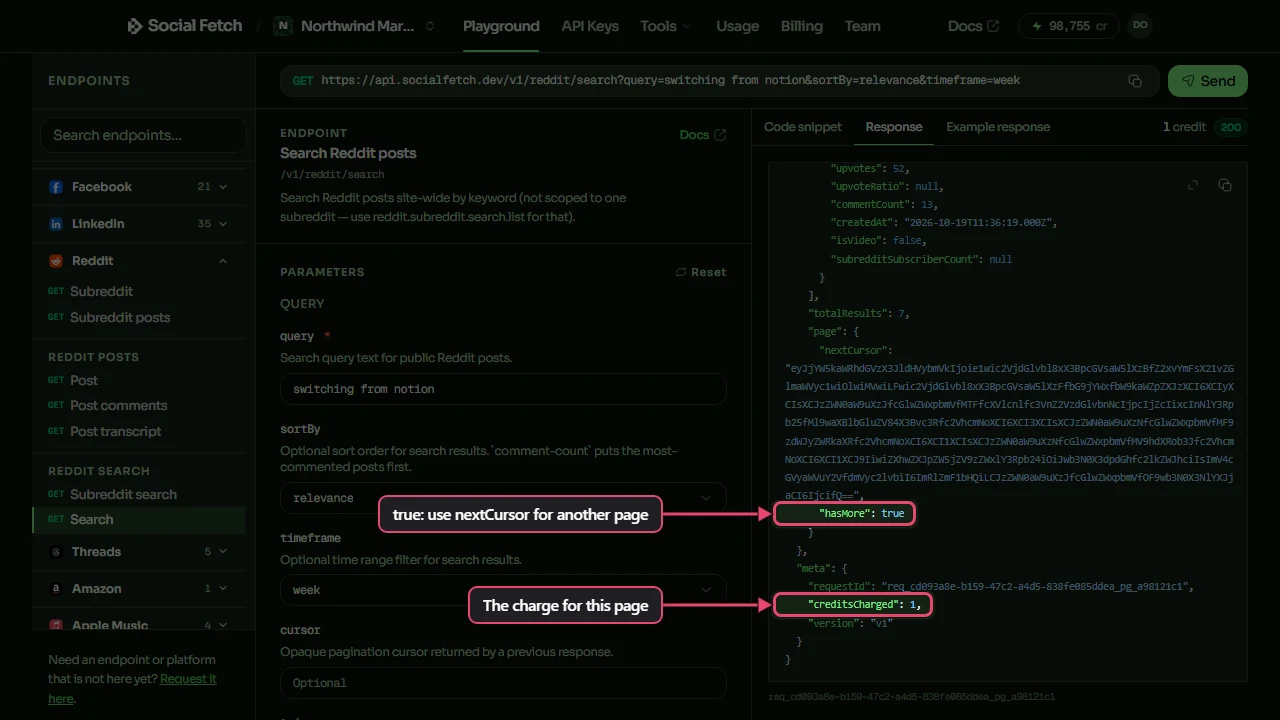Switch to the Playground tab
The width and height of the screenshot is (1280, 720).
(x=501, y=26)
